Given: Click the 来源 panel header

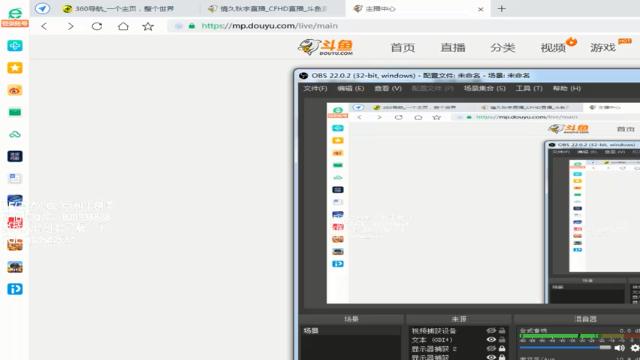Looking at the screenshot, I should 459,319.
